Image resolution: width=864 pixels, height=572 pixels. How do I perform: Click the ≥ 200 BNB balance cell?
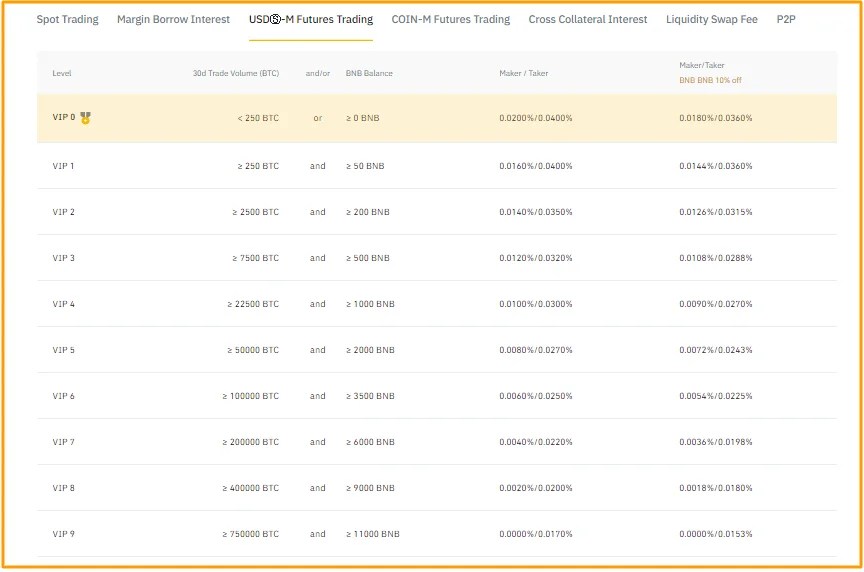click(x=368, y=212)
